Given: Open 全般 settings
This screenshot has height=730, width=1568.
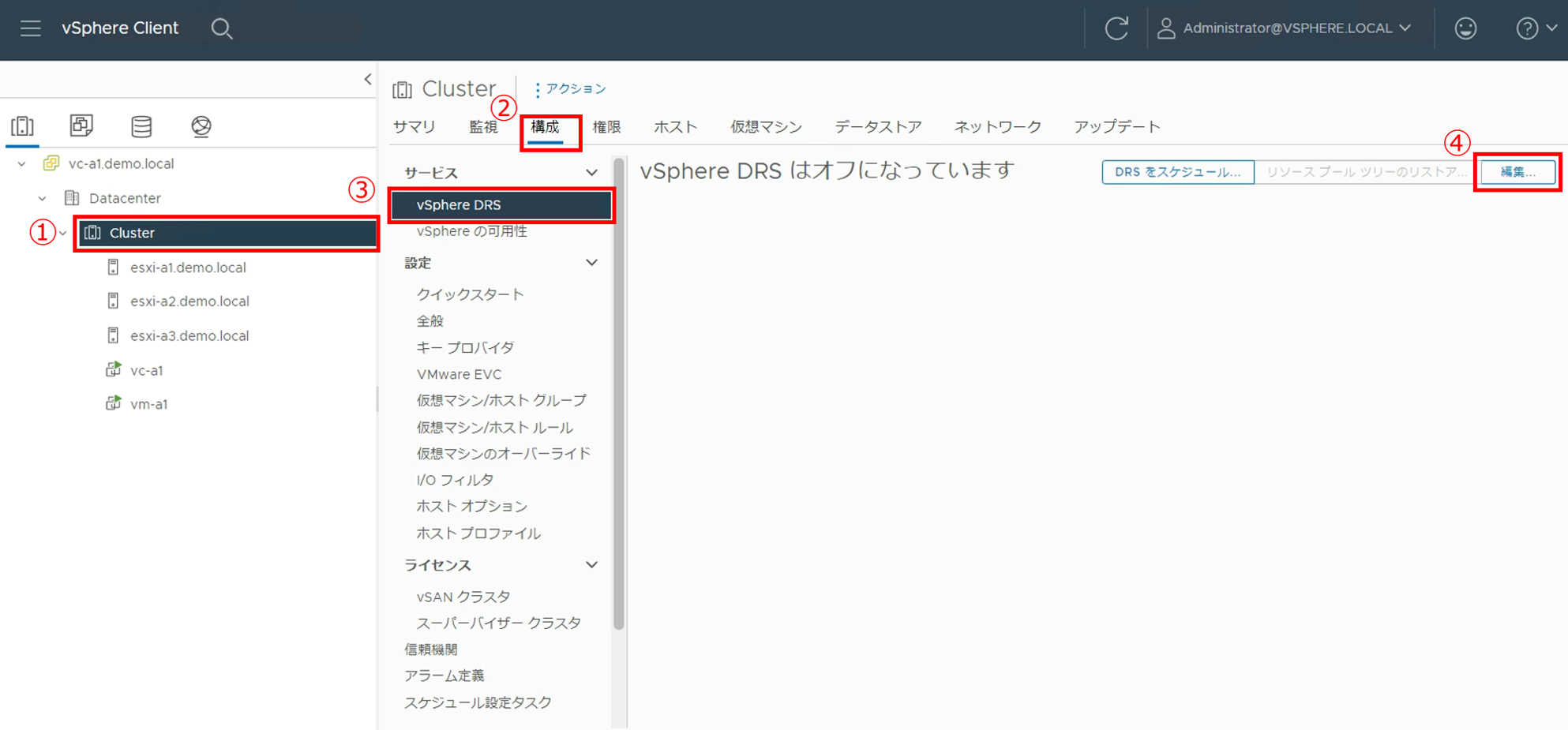Looking at the screenshot, I should 430,321.
